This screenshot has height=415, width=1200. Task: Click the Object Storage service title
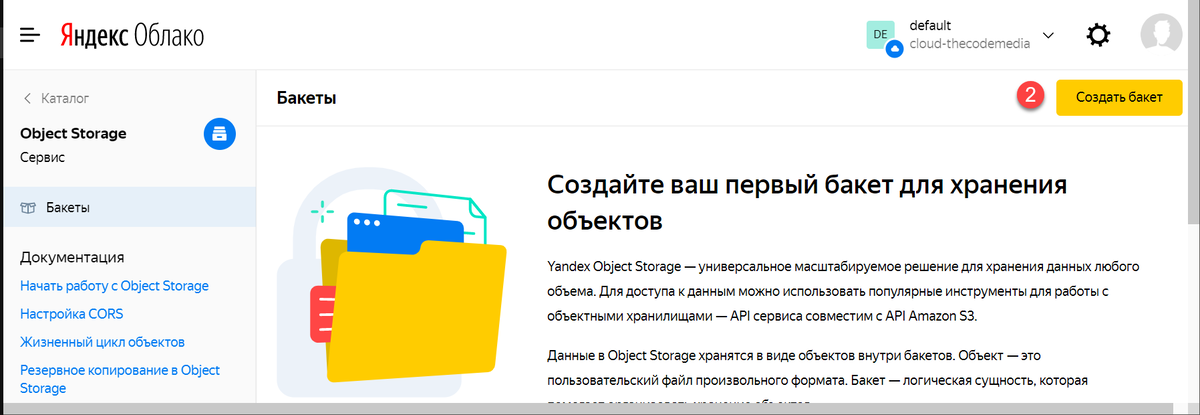point(73,133)
